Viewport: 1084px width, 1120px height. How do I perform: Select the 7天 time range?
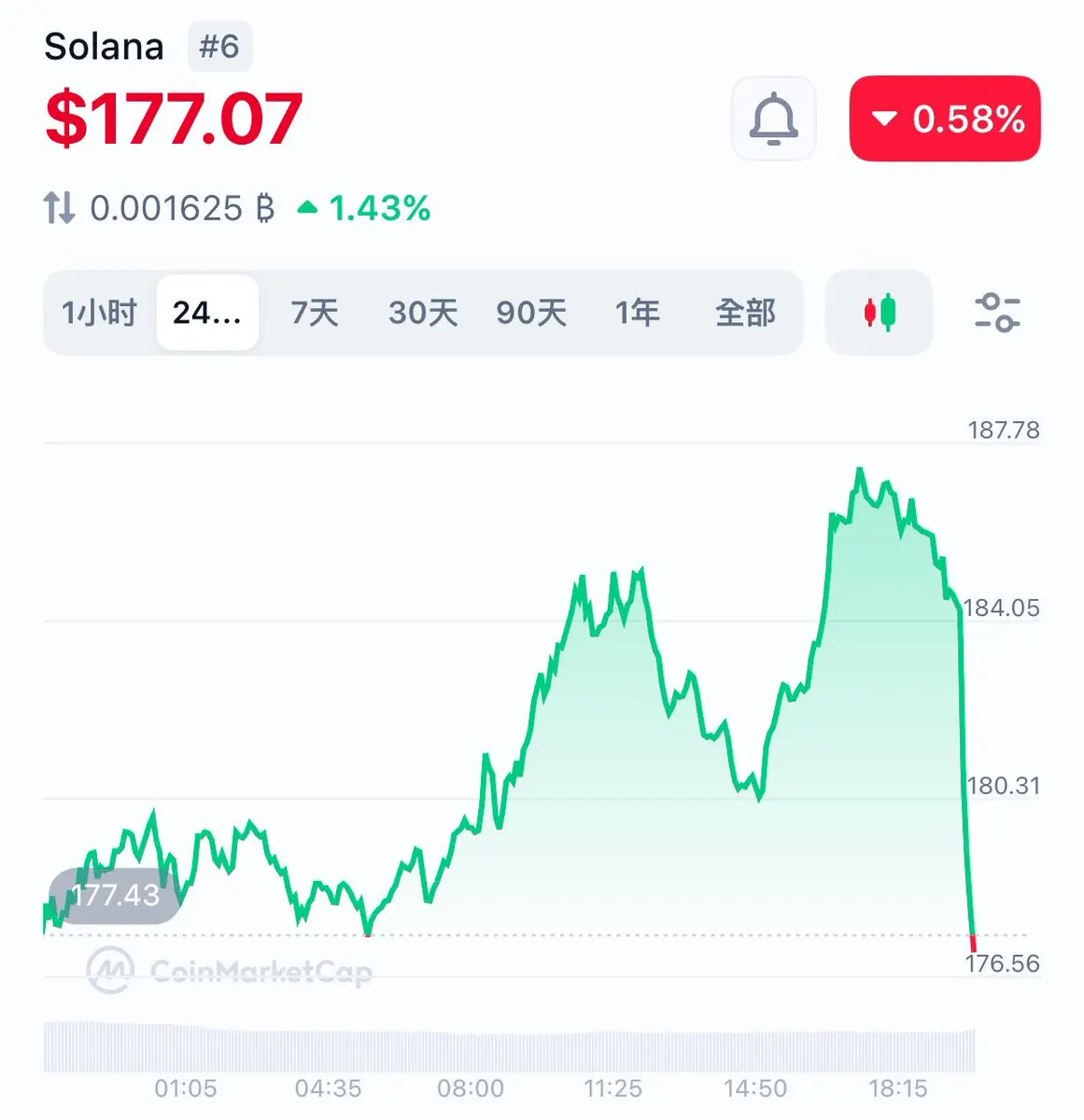[x=315, y=313]
